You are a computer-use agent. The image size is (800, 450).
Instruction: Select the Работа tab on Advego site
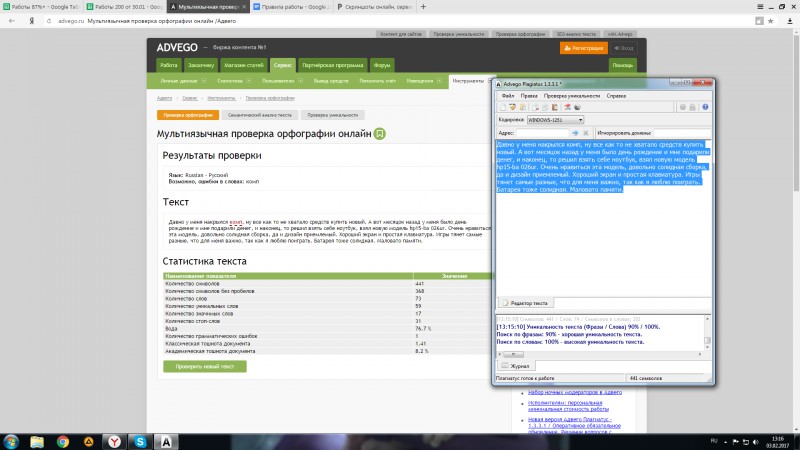[168, 65]
